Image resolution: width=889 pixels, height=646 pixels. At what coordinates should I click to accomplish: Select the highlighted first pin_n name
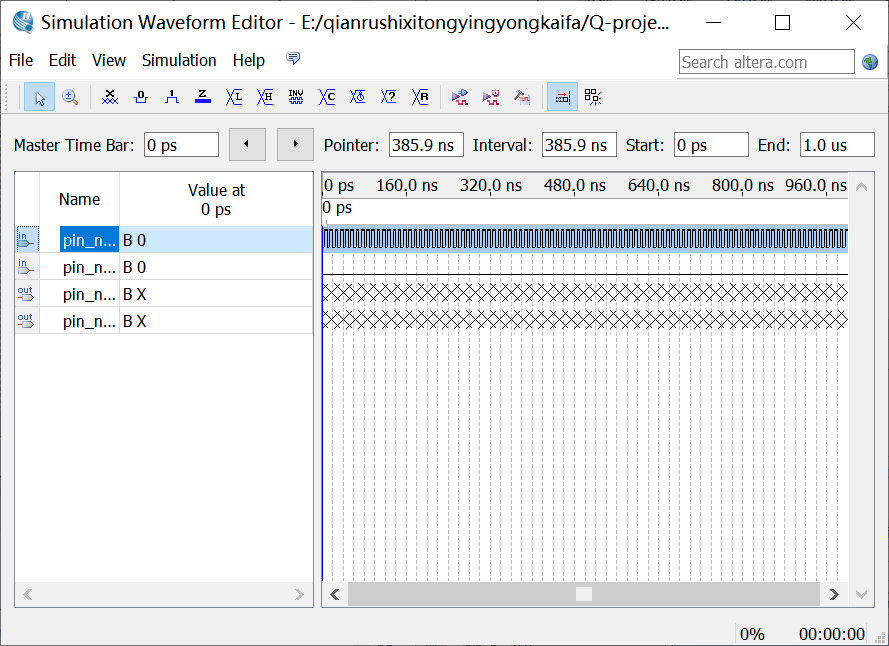89,240
